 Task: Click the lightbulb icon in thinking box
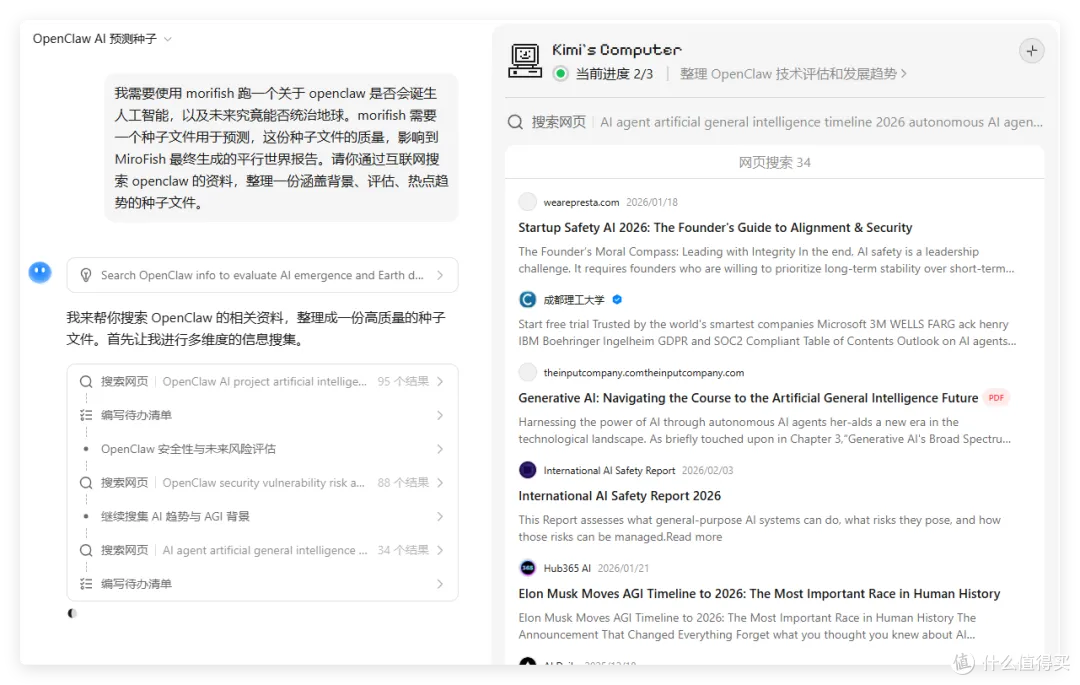[x=86, y=275]
